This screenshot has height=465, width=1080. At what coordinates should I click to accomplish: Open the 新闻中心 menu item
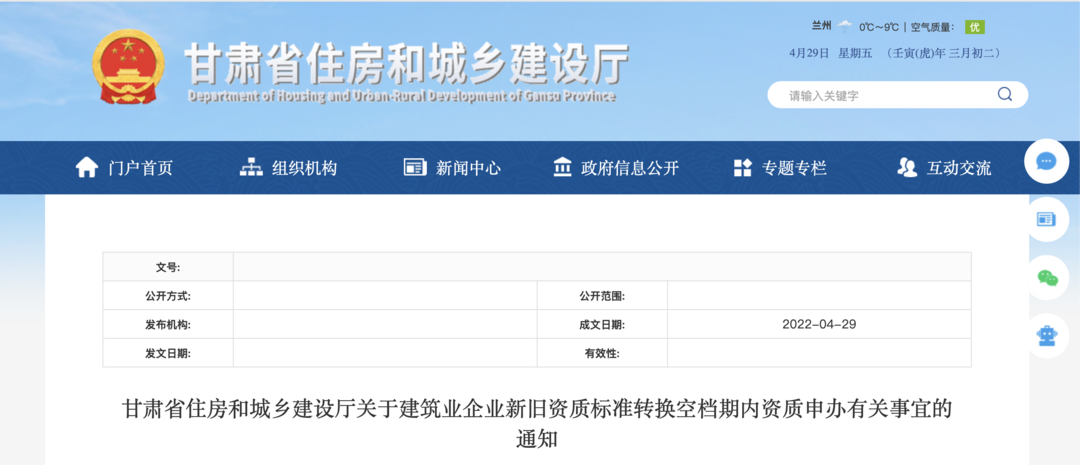click(x=468, y=168)
